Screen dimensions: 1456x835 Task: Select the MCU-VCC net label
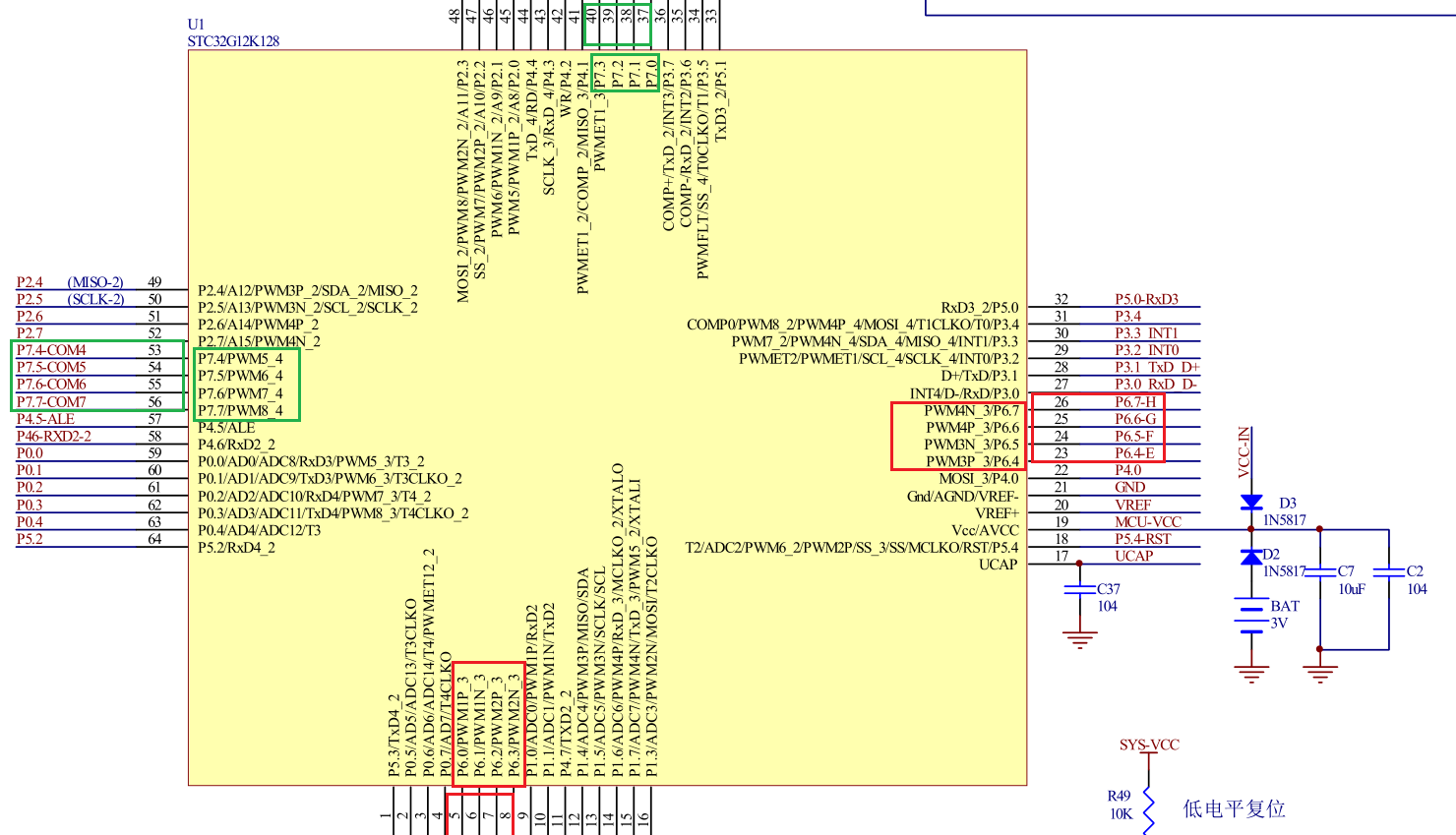1148,521
